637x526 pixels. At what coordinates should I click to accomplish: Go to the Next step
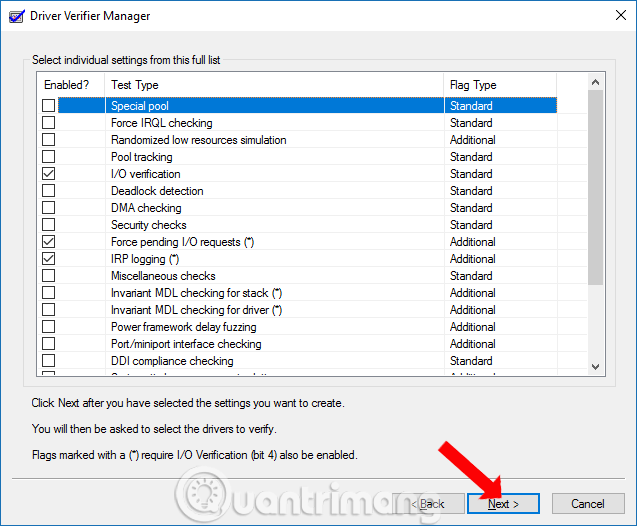pyautogui.click(x=503, y=504)
